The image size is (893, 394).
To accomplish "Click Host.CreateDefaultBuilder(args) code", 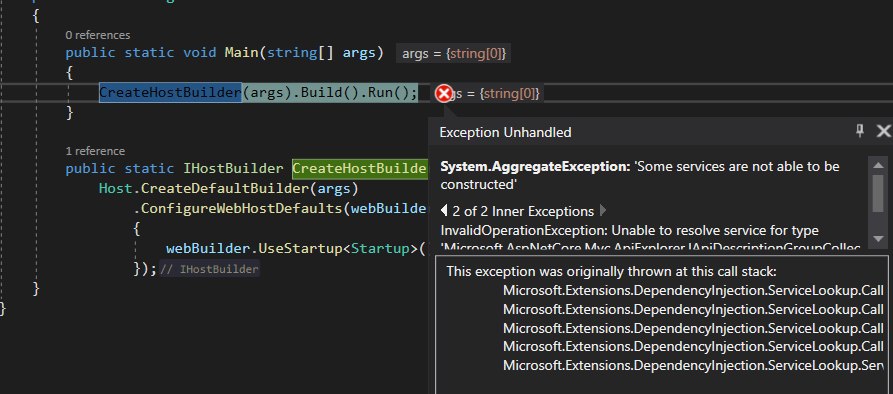I will (x=228, y=188).
